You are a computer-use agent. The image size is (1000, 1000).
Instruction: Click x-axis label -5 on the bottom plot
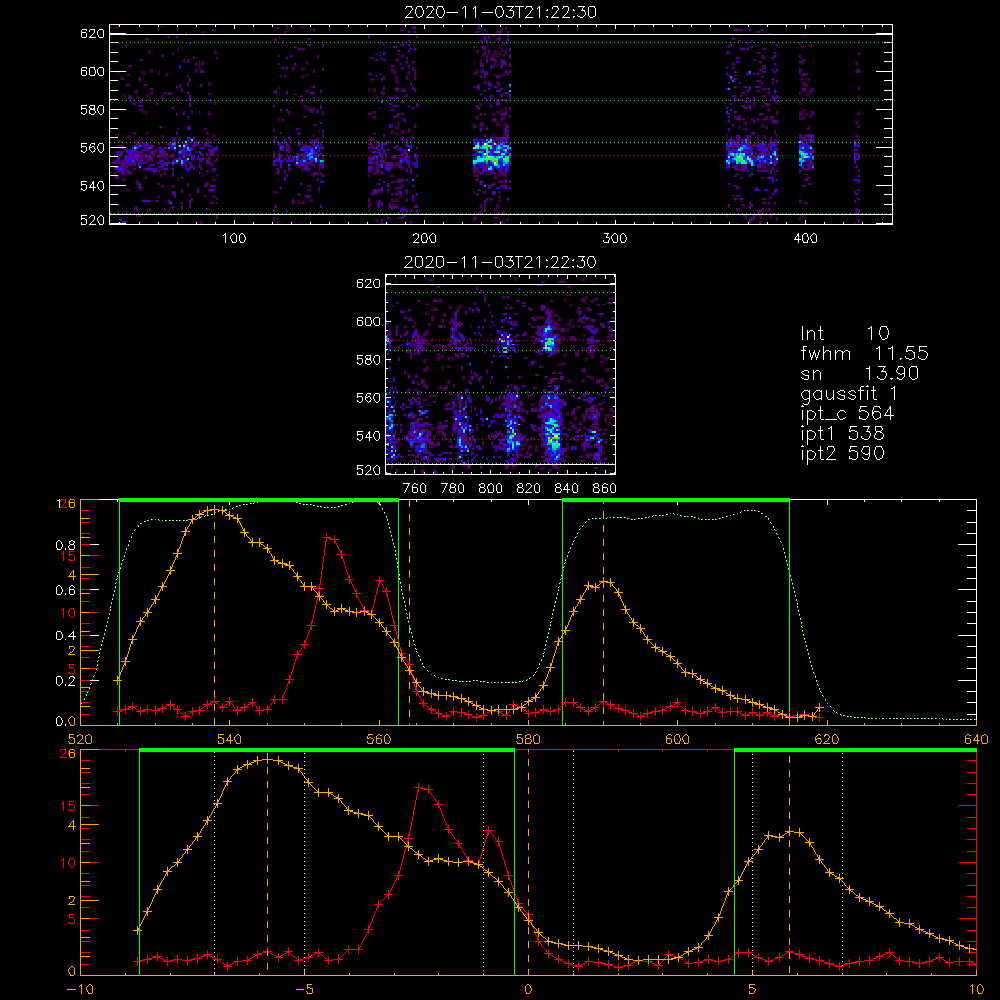click(x=304, y=990)
